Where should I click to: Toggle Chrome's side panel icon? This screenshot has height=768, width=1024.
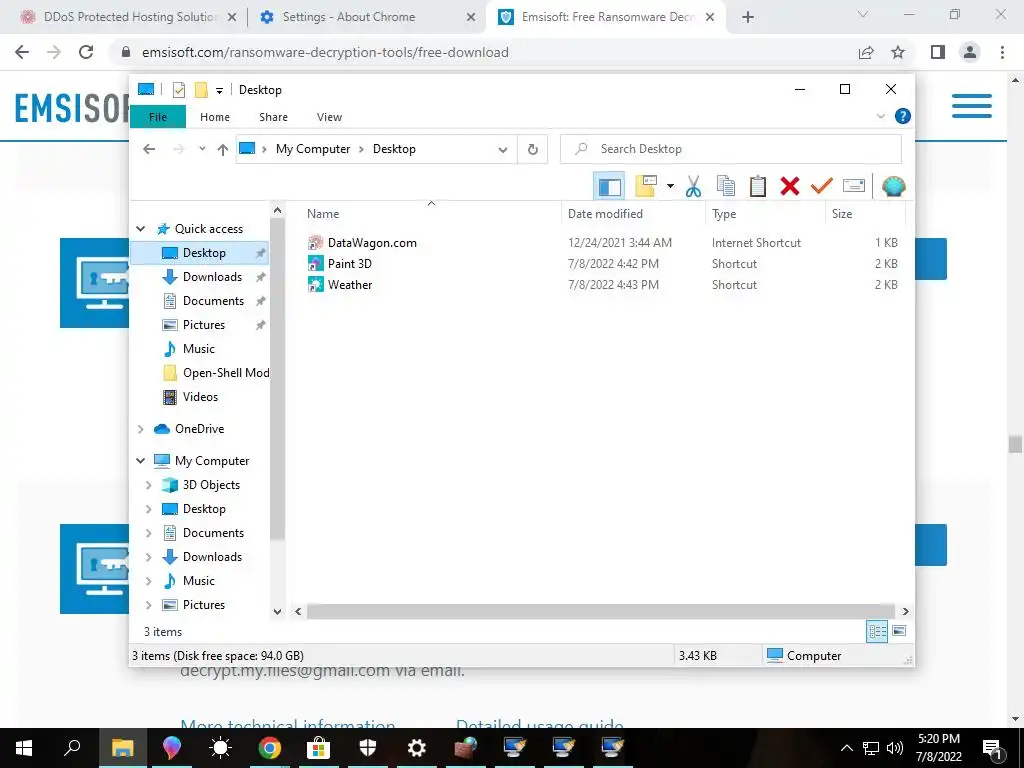click(x=938, y=52)
